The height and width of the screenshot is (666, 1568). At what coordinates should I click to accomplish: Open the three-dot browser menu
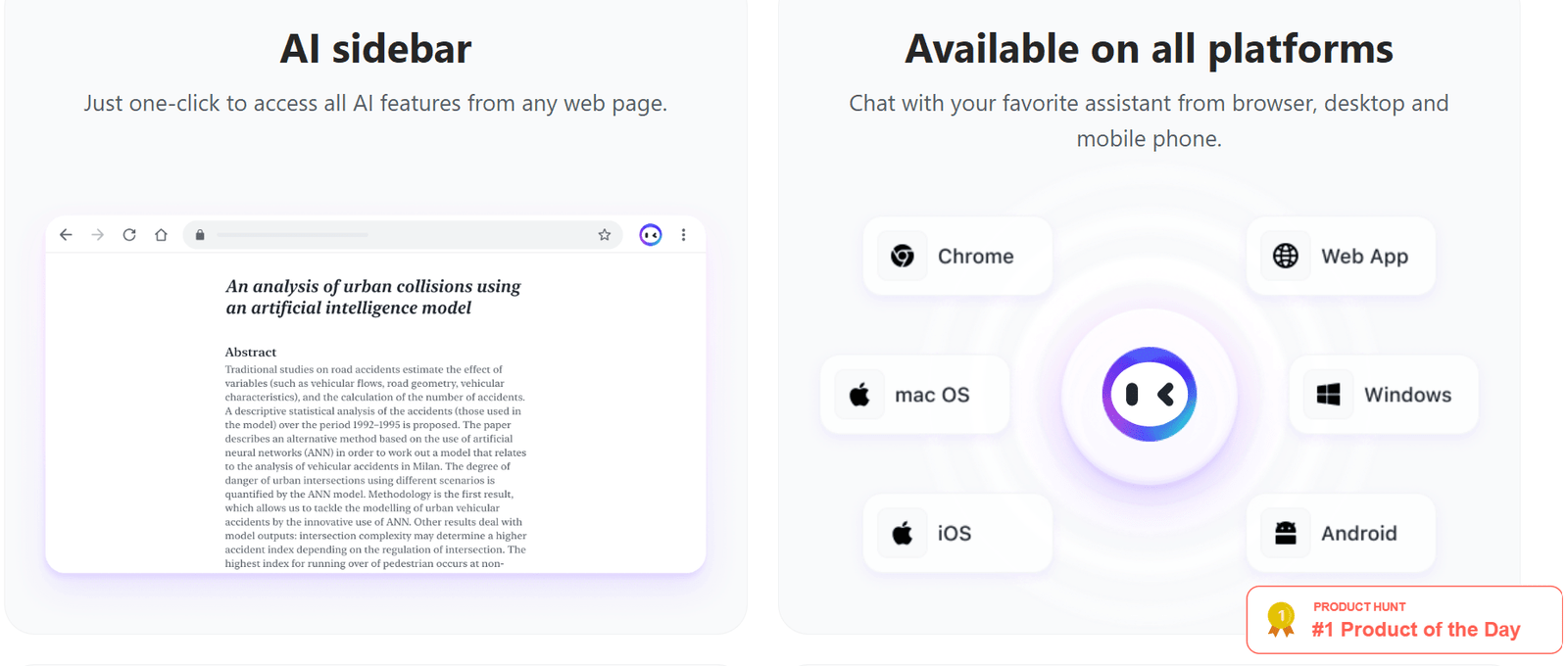point(683,235)
